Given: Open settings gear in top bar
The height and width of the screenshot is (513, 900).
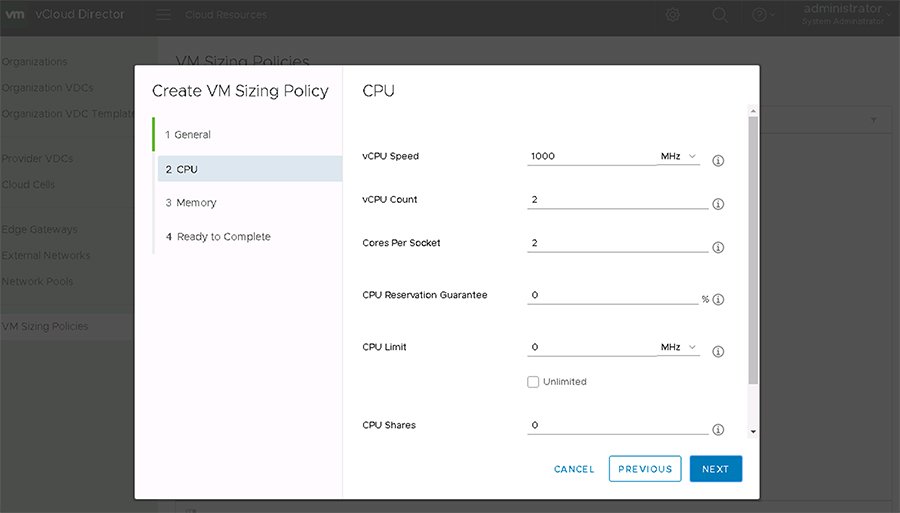Looking at the screenshot, I should (672, 15).
